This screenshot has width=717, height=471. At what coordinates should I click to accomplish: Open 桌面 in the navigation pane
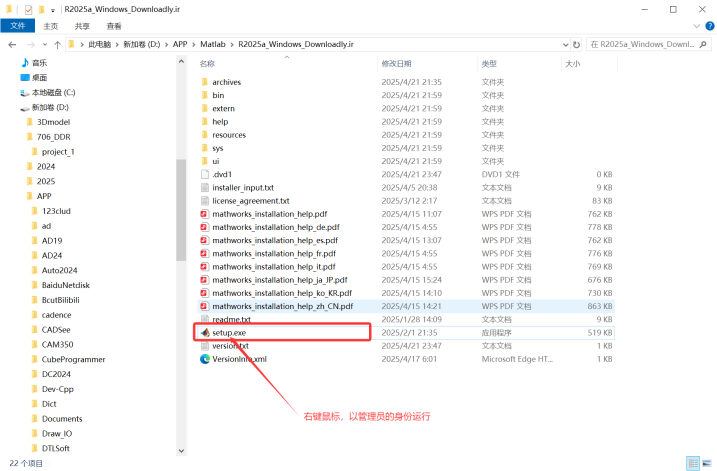39,78
